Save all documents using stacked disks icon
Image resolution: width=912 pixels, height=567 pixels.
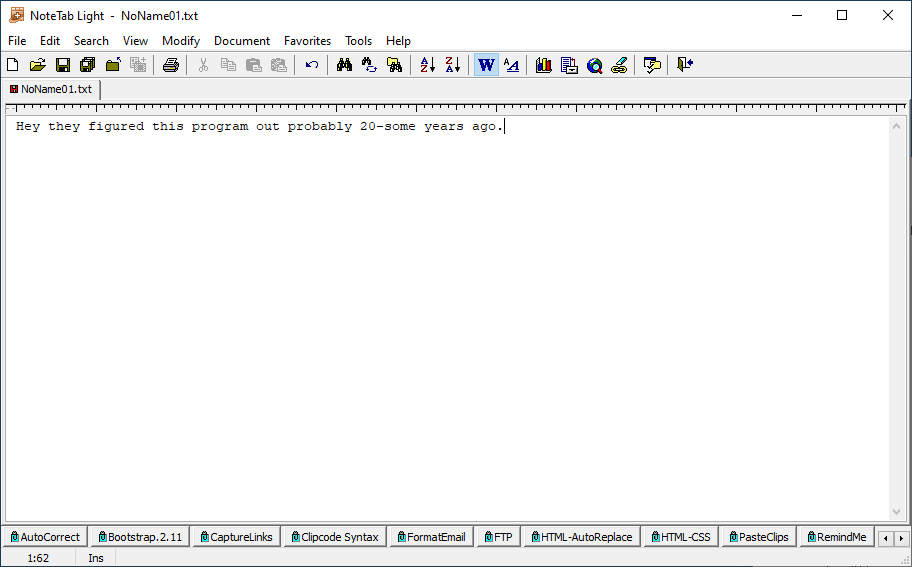click(88, 65)
